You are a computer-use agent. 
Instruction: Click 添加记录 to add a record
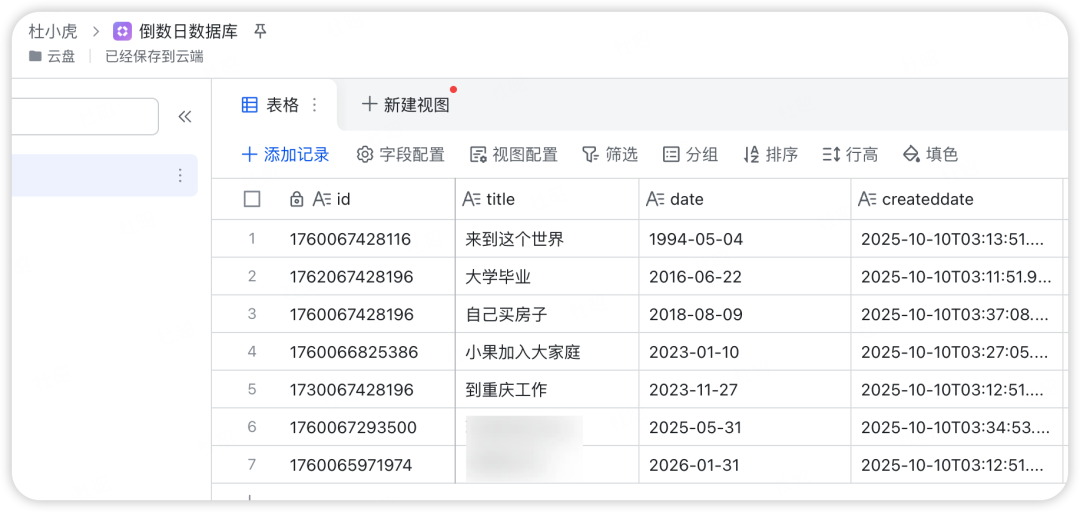tap(285, 154)
